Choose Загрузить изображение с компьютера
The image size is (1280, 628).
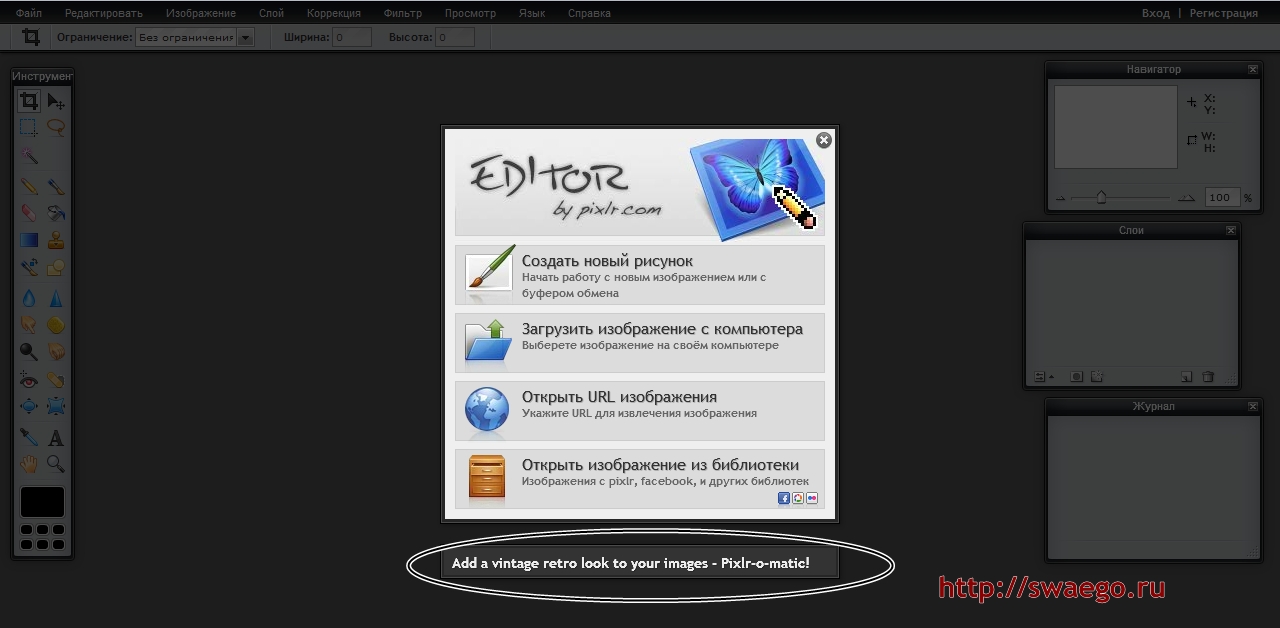tap(640, 343)
